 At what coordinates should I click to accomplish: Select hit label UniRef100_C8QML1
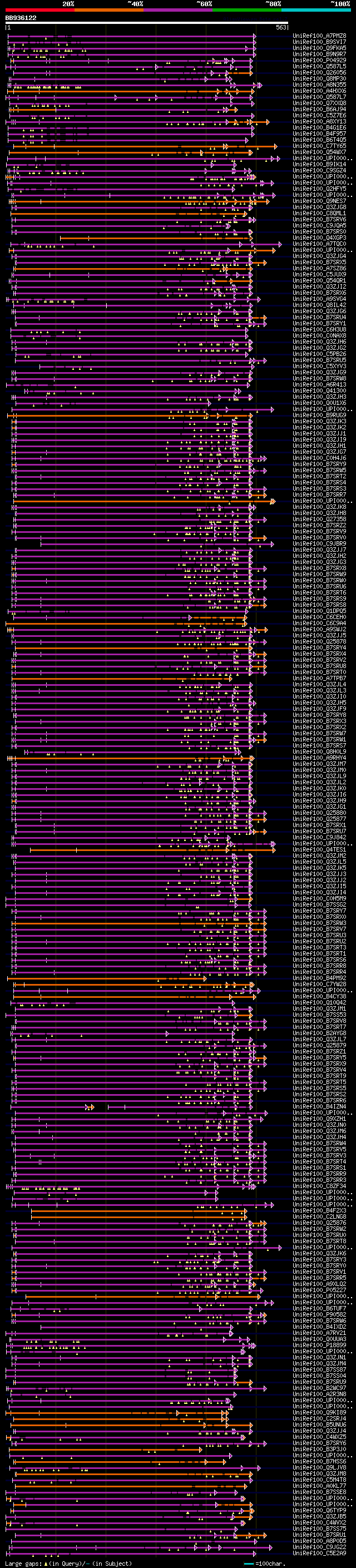tap(319, 213)
